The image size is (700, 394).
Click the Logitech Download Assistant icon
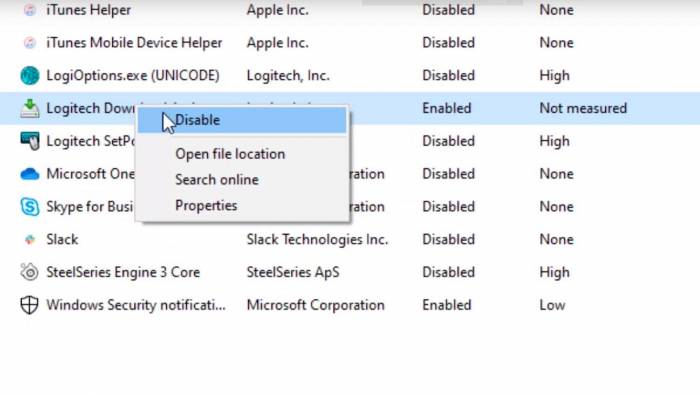[x=29, y=108]
